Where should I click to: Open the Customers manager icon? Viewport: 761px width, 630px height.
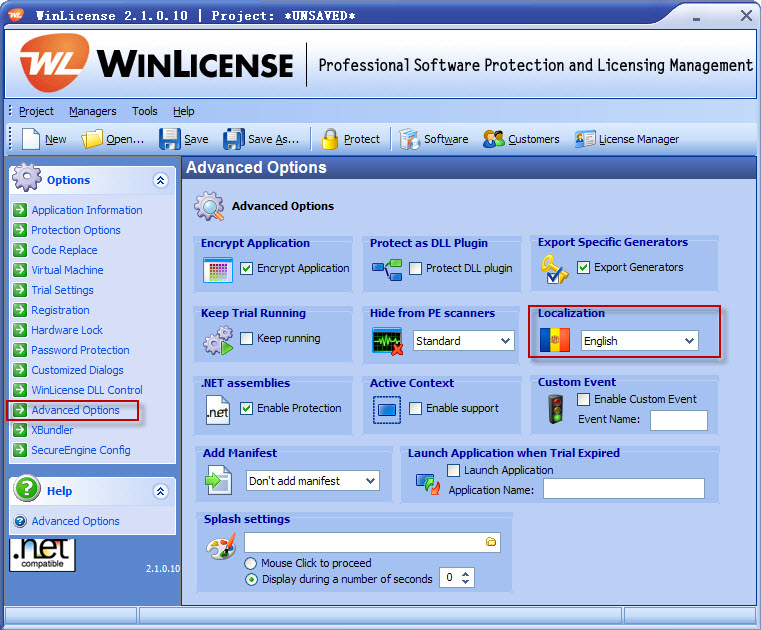(493, 139)
